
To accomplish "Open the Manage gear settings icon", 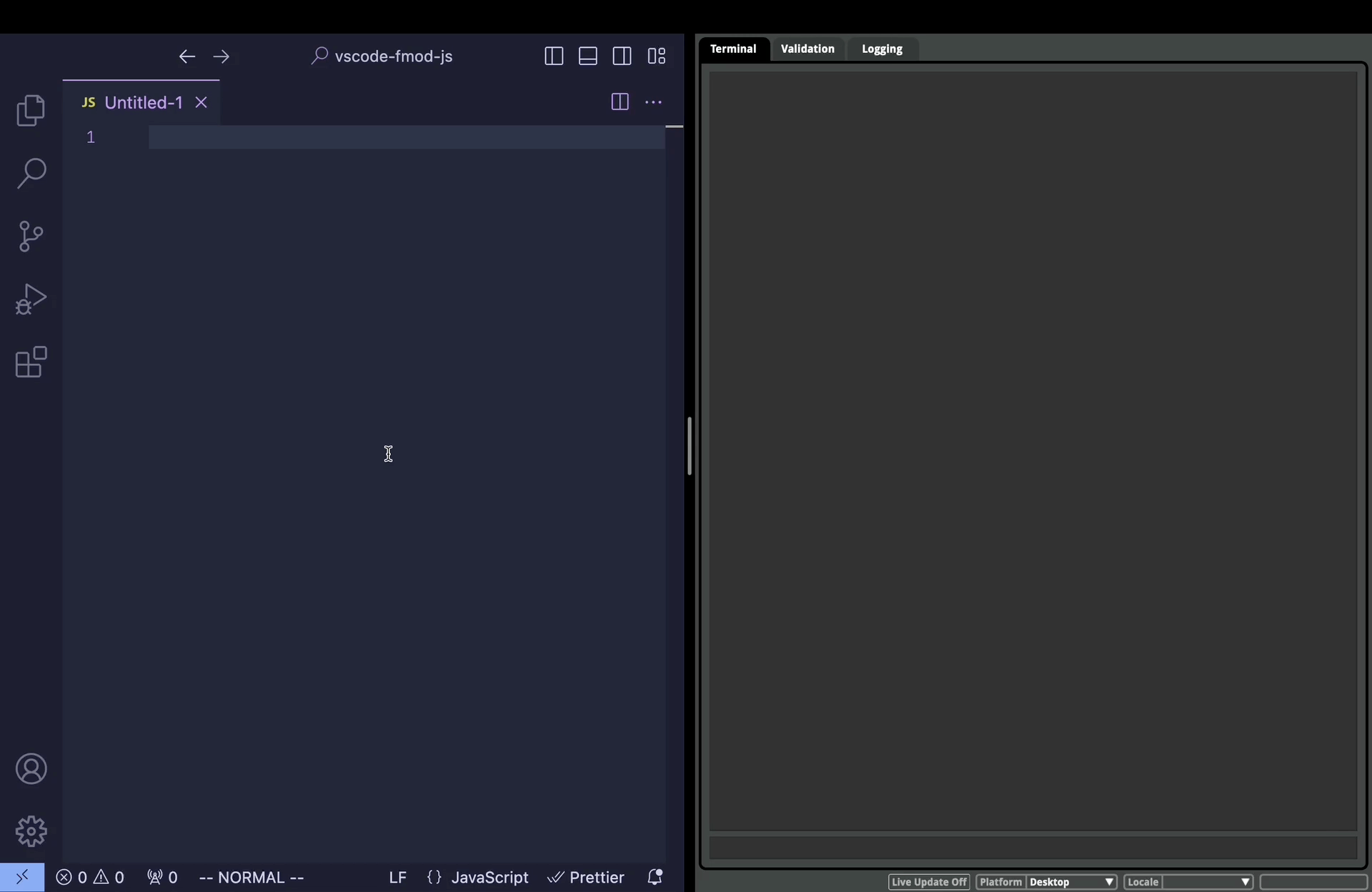I will tap(31, 831).
